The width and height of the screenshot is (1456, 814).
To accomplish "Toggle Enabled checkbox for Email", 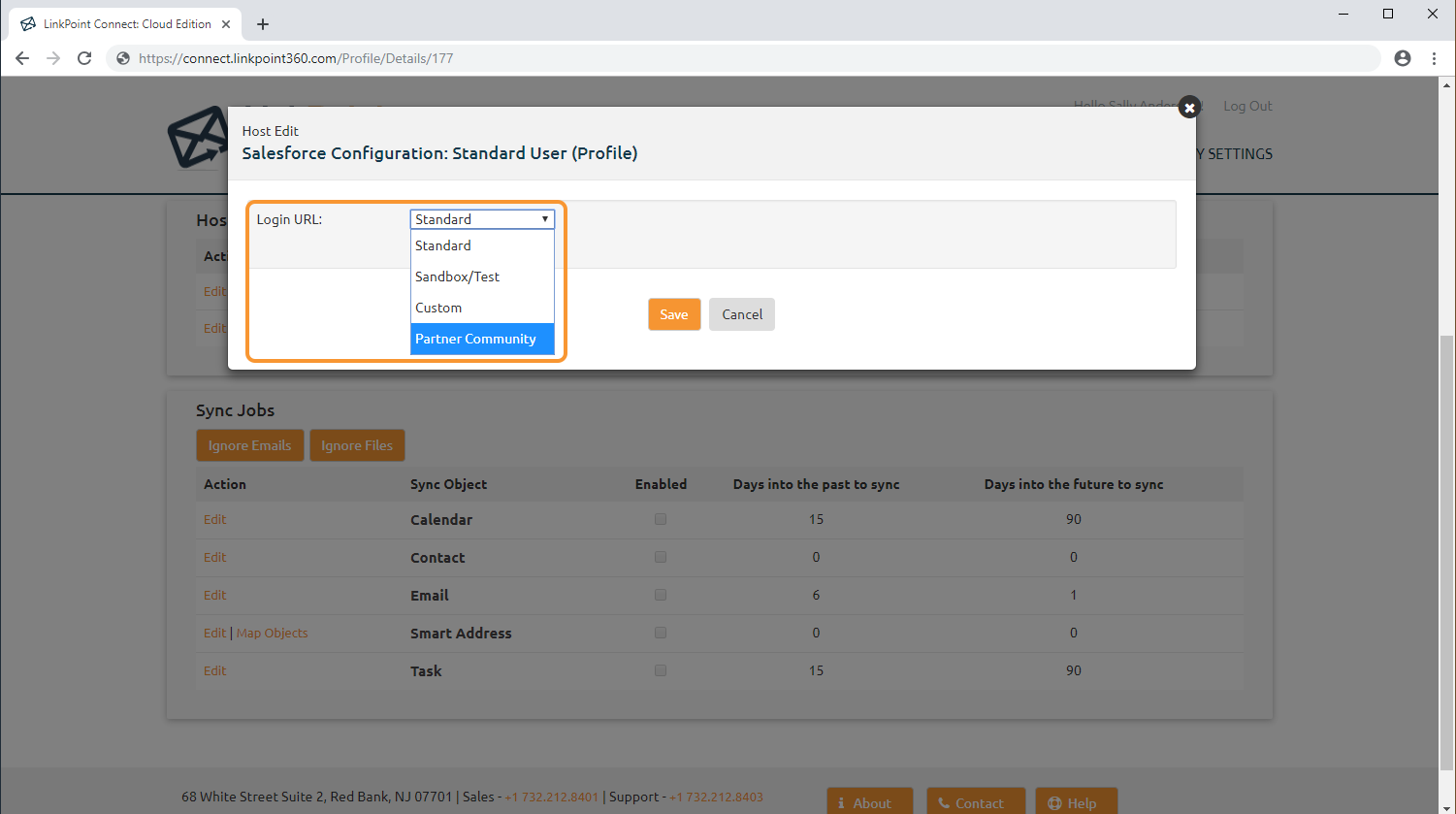I will (661, 595).
